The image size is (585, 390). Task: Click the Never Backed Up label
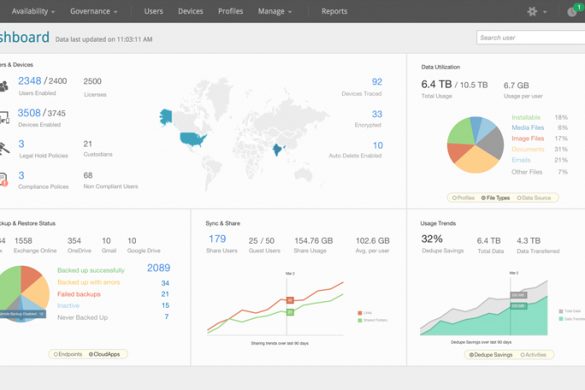pos(82,318)
